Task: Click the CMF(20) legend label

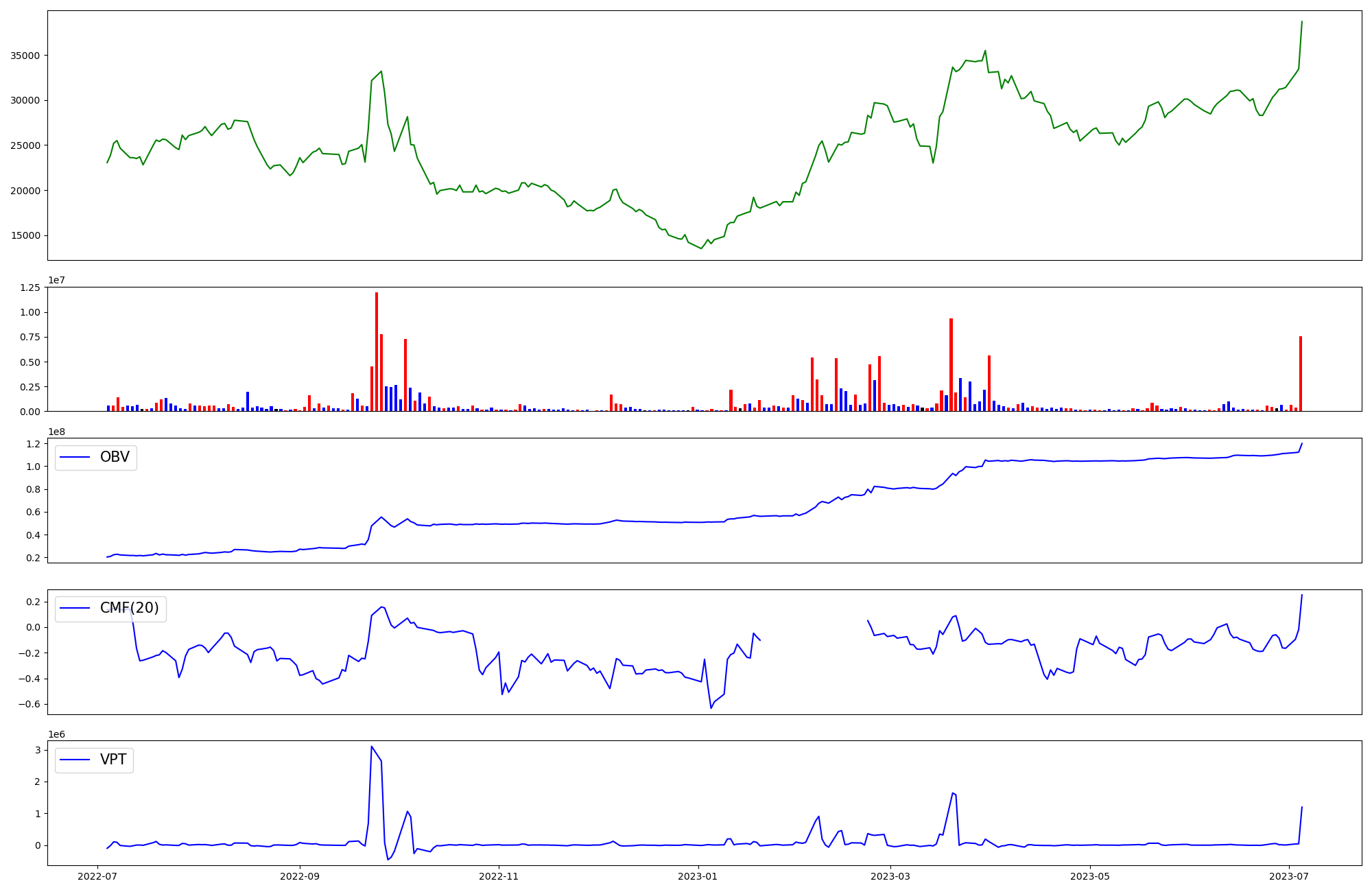Action: [x=129, y=608]
